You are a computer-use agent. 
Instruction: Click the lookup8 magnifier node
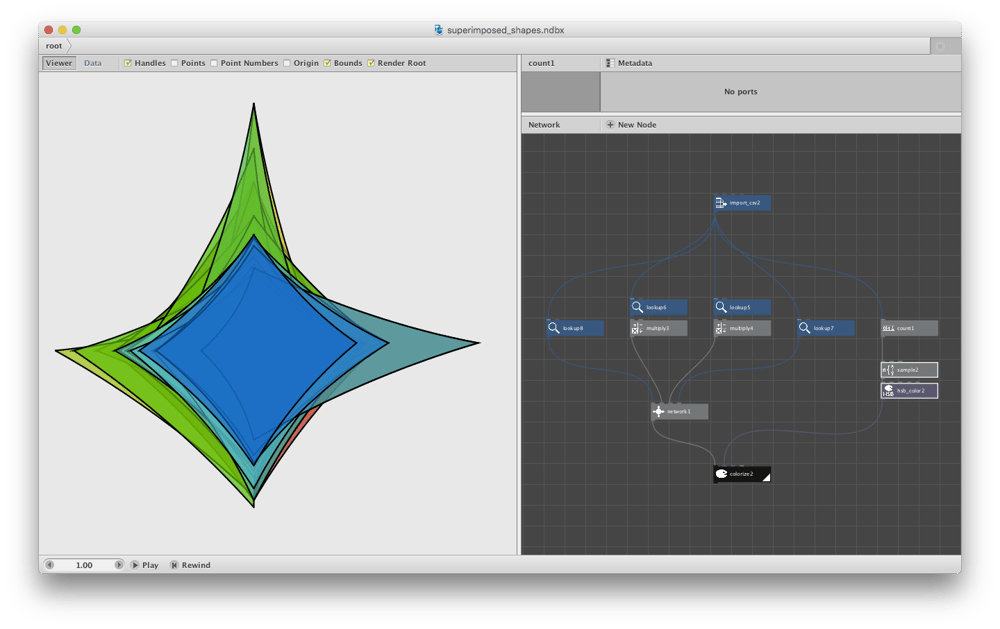coord(575,328)
